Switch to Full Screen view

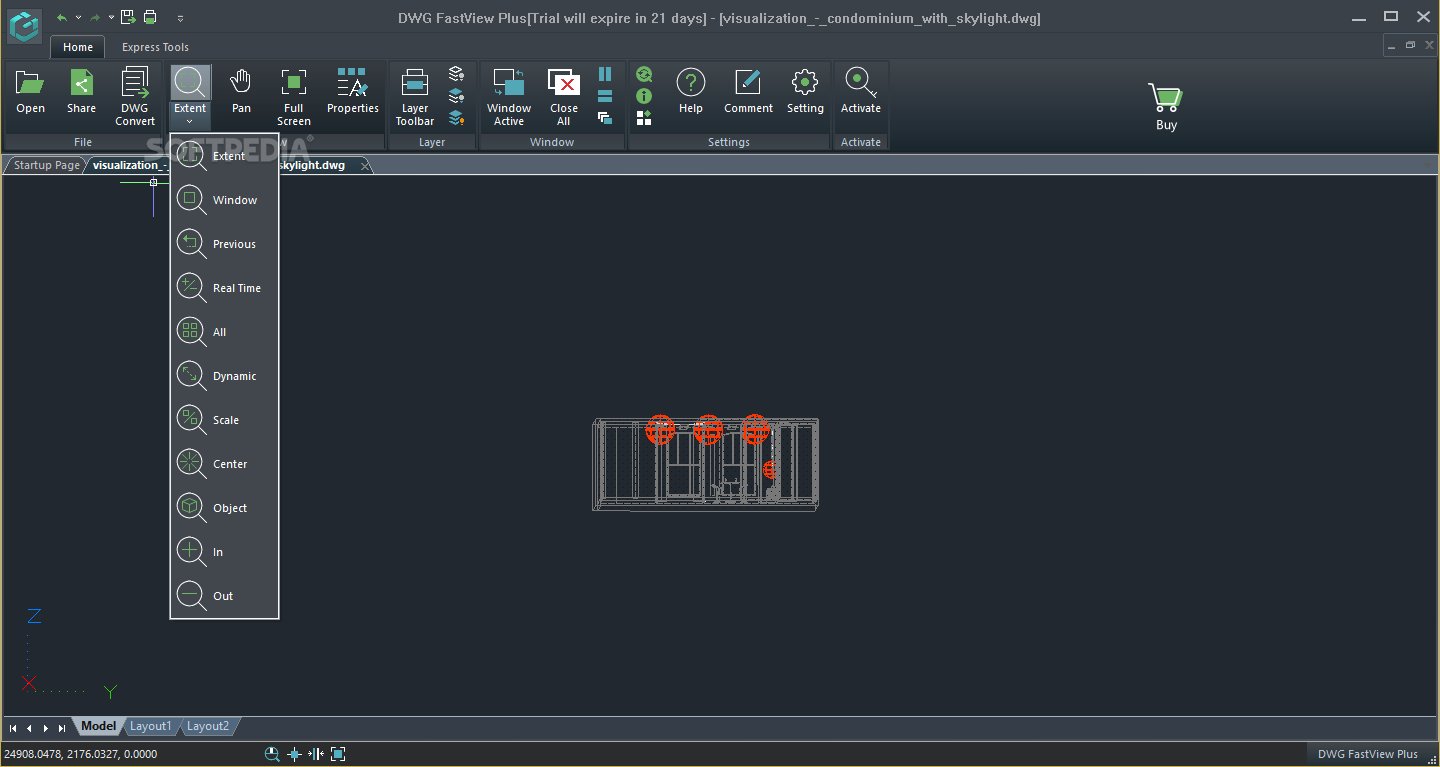[293, 97]
